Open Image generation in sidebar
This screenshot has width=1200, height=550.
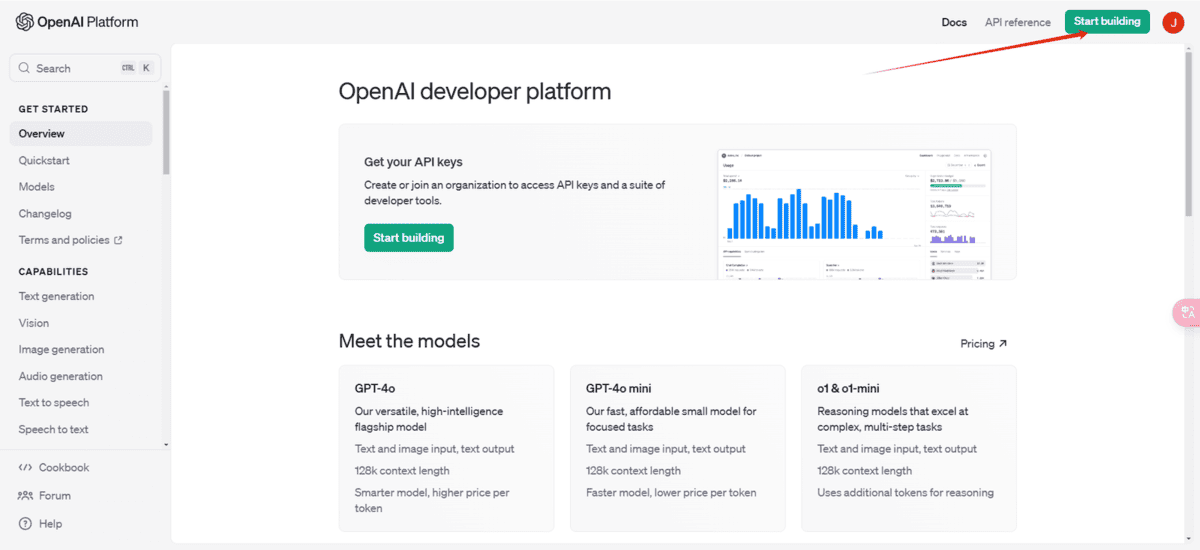[61, 350]
